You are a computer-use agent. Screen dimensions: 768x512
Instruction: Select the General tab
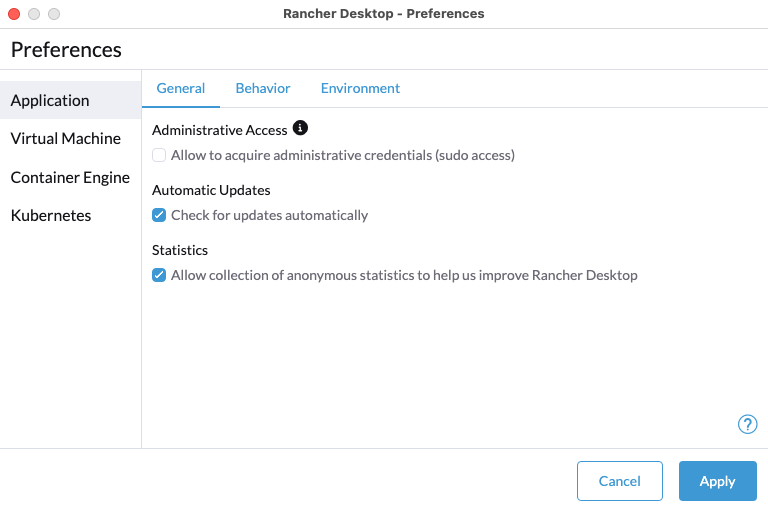pyautogui.click(x=181, y=88)
